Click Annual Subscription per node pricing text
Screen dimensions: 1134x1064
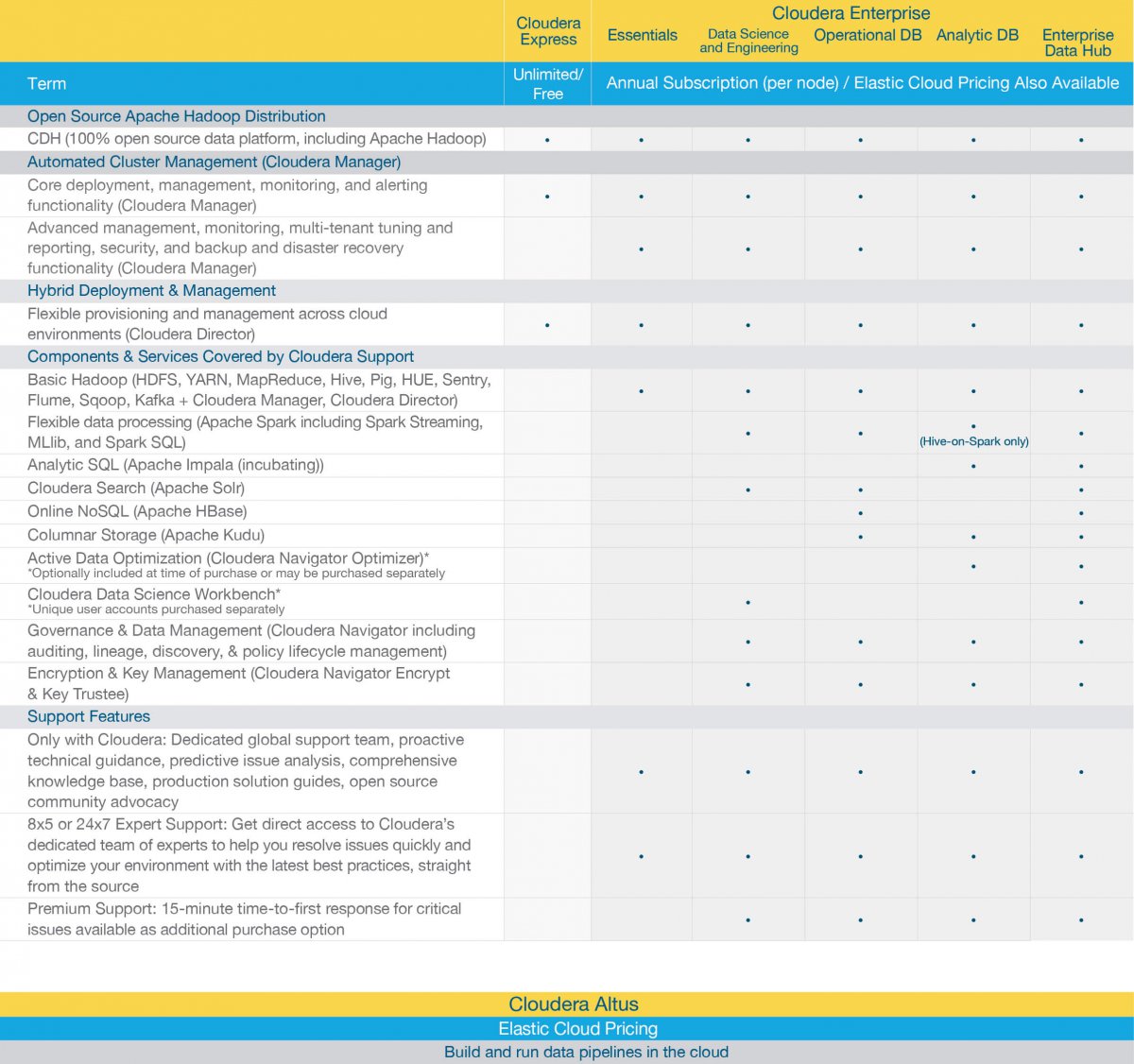[863, 83]
